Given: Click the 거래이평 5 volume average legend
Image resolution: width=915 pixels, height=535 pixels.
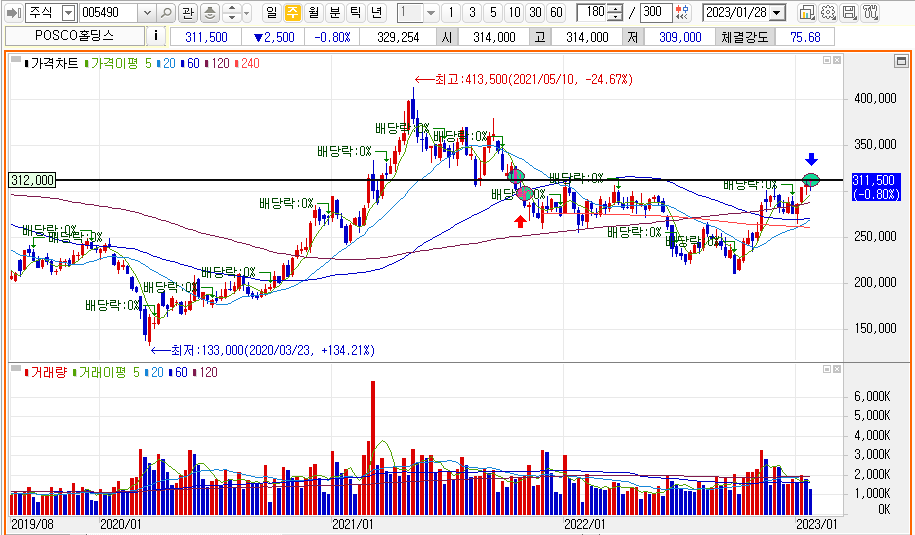Looking at the screenshot, I should click(x=106, y=372).
